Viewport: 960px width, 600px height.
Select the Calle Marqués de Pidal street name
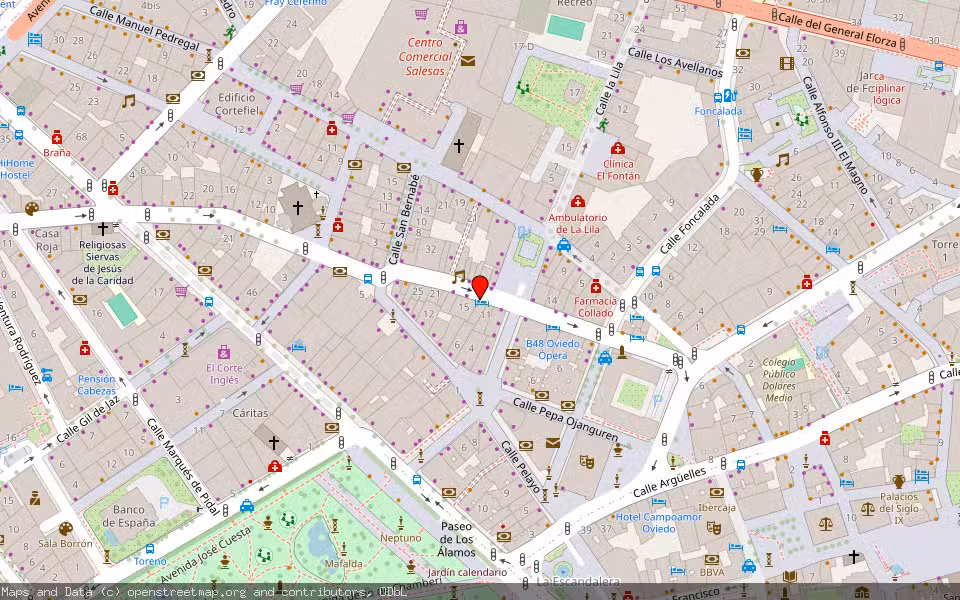click(x=182, y=466)
